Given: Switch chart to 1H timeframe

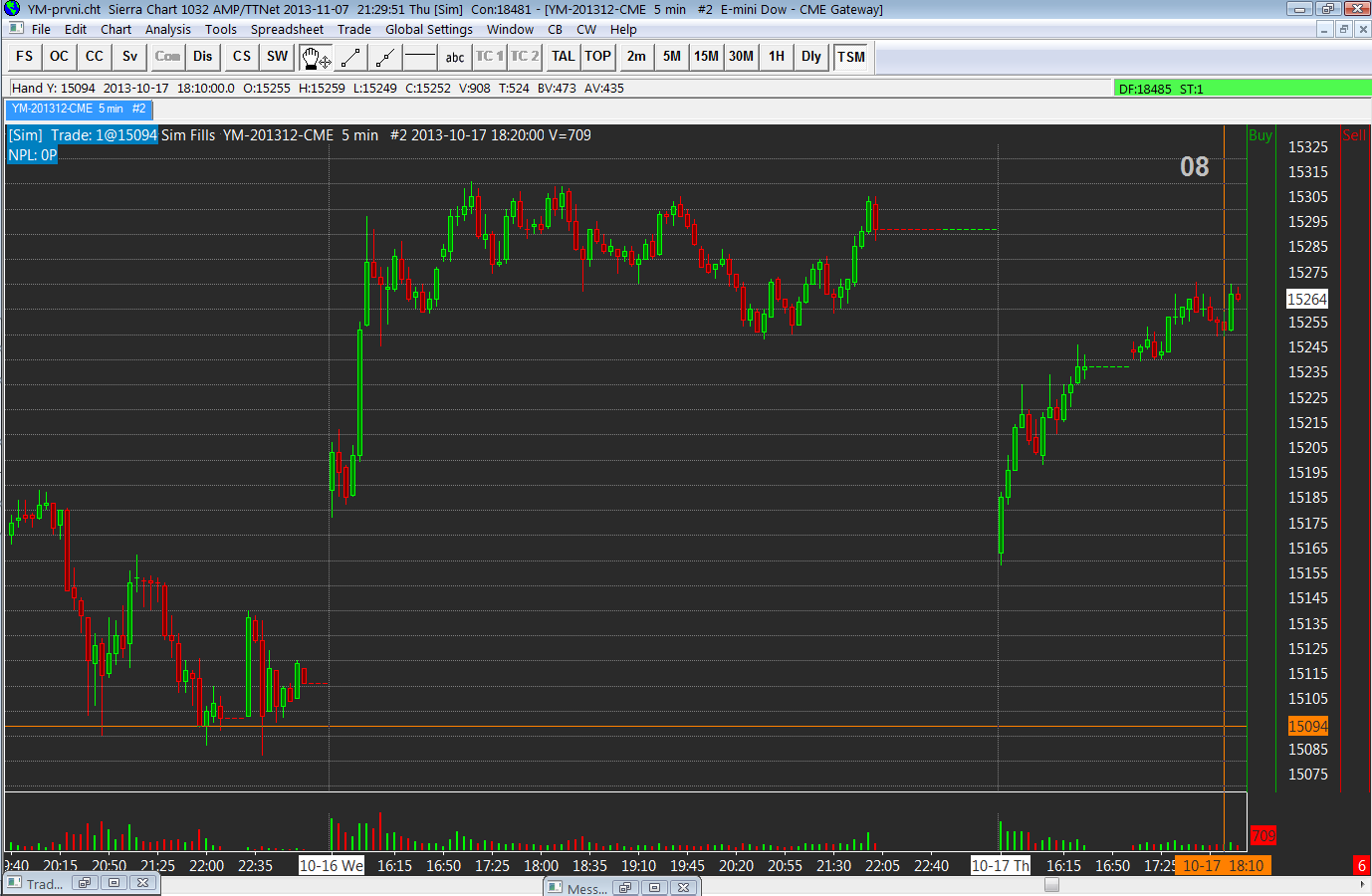Looking at the screenshot, I should pos(777,57).
